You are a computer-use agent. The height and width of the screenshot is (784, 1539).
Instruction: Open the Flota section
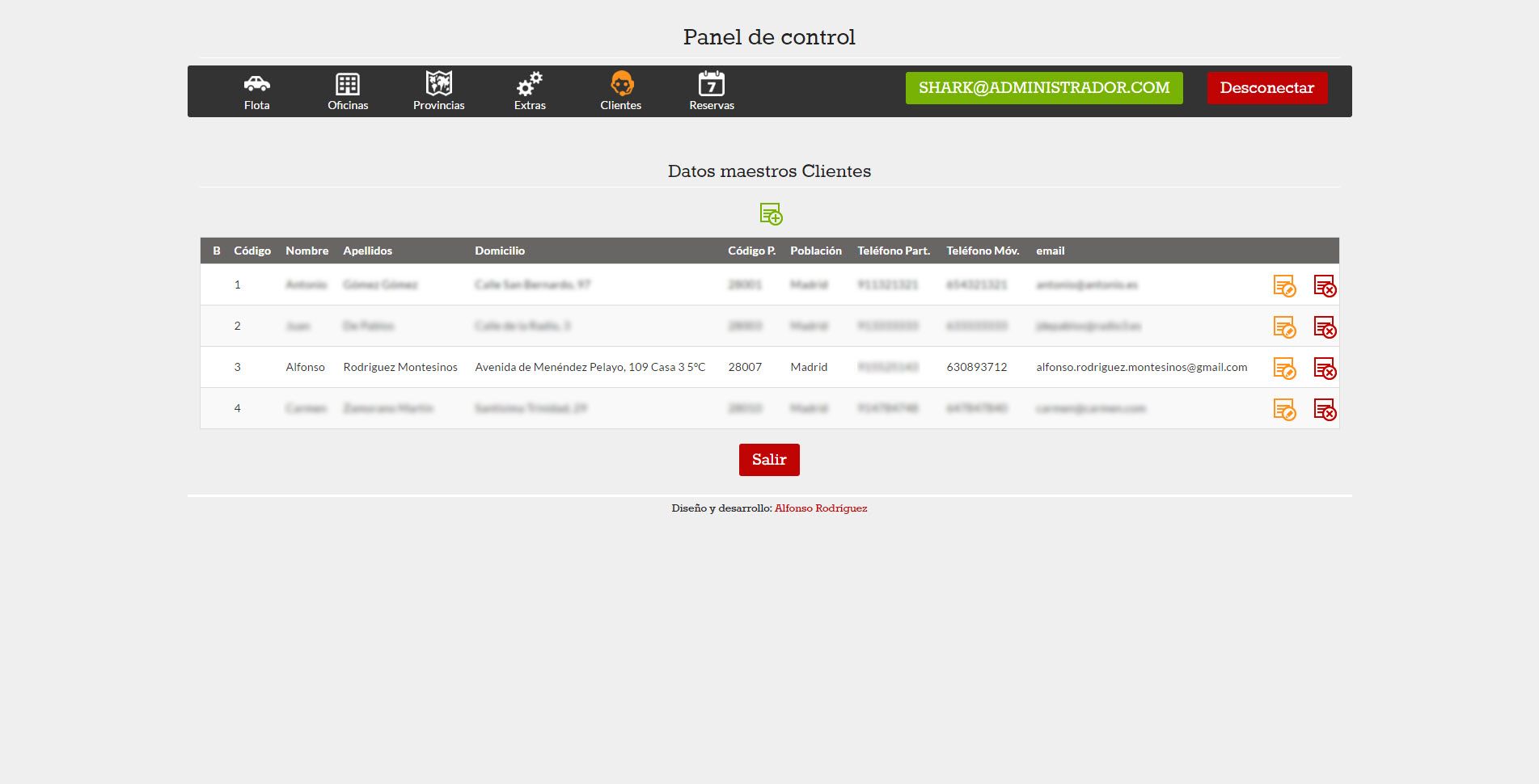pos(256,91)
